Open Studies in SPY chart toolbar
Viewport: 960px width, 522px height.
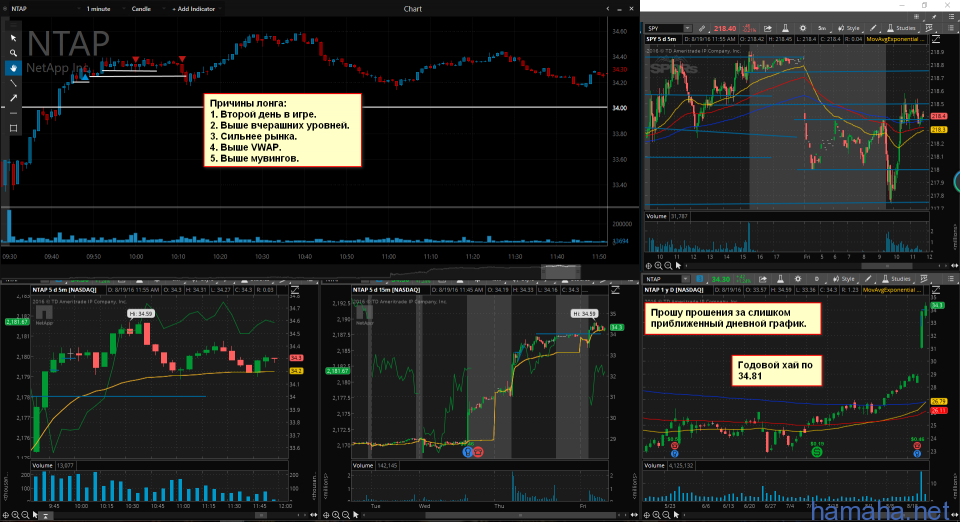point(901,28)
